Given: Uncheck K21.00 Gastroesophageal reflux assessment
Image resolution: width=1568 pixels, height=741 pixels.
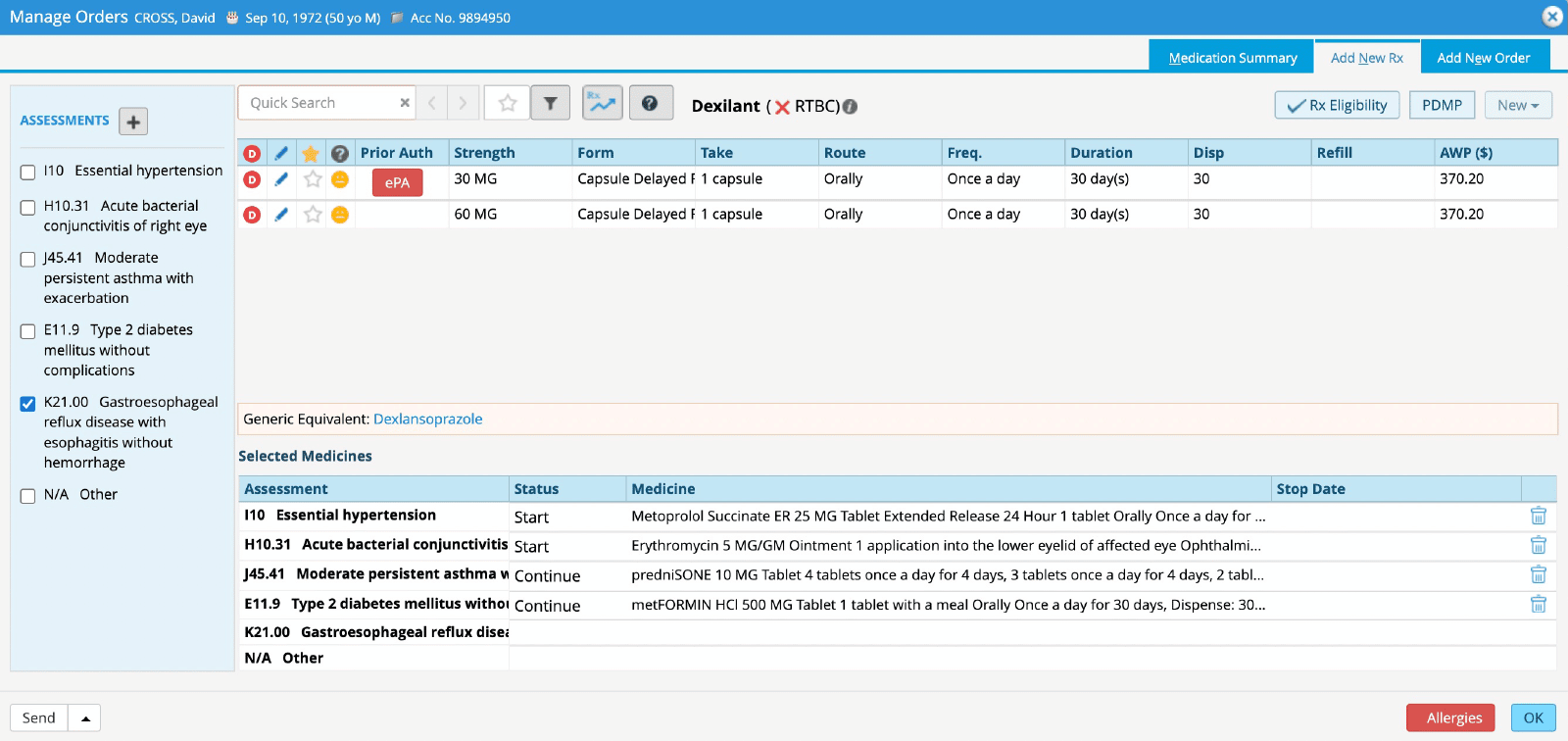Looking at the screenshot, I should [28, 404].
